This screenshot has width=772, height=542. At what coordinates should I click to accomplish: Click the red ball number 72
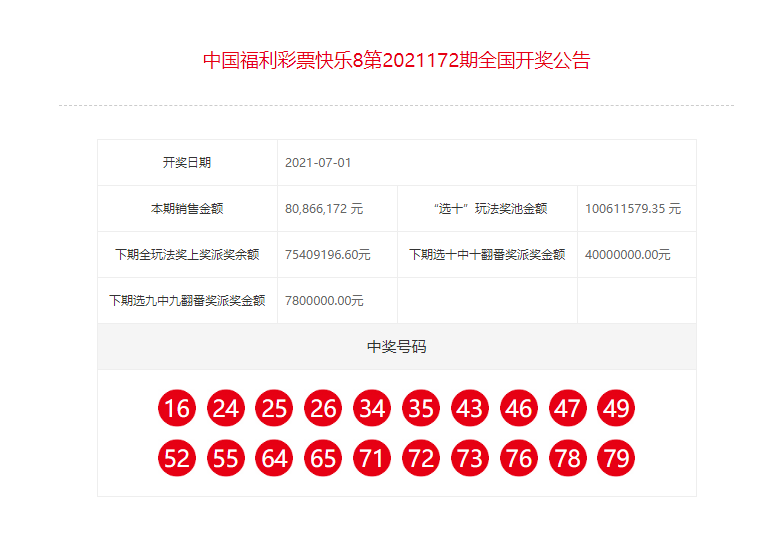(421, 458)
